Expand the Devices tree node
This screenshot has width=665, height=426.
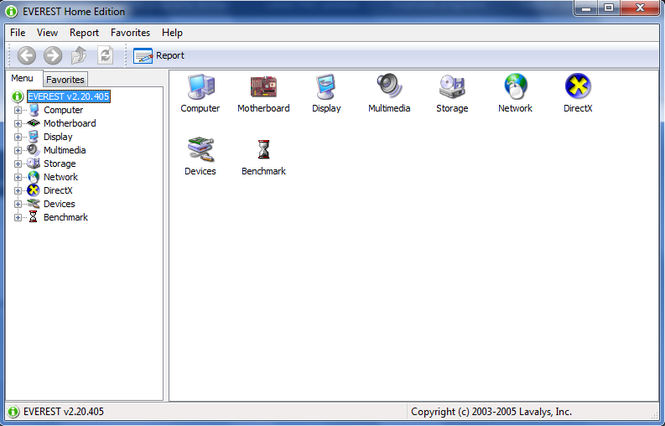point(18,204)
